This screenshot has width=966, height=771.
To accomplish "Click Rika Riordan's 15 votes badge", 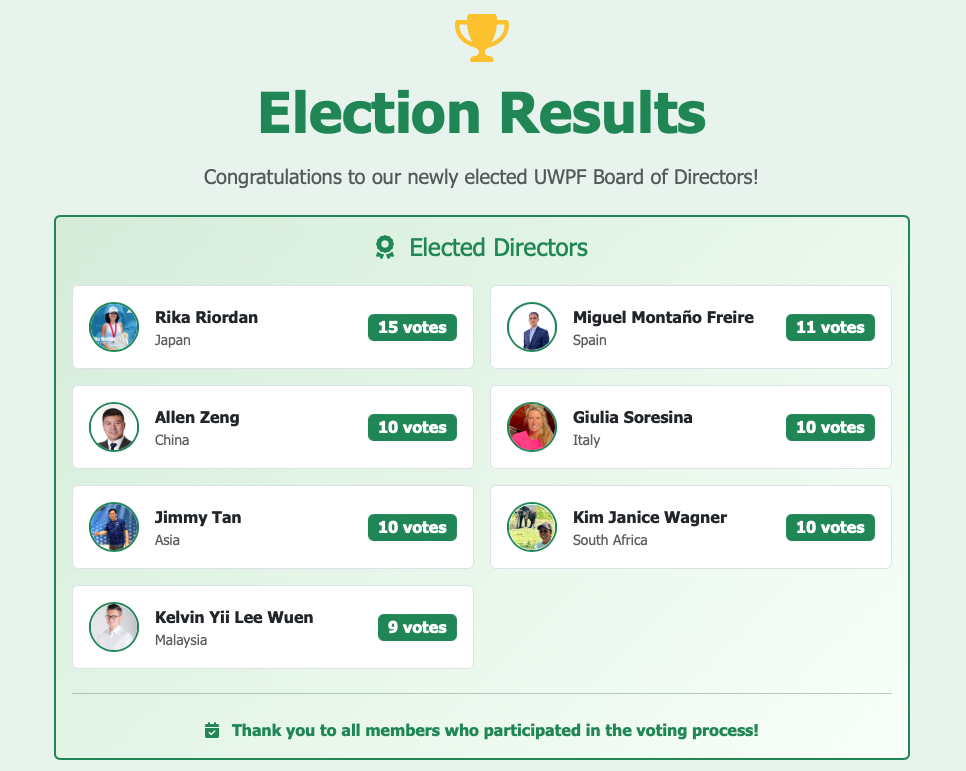I will 412,327.
